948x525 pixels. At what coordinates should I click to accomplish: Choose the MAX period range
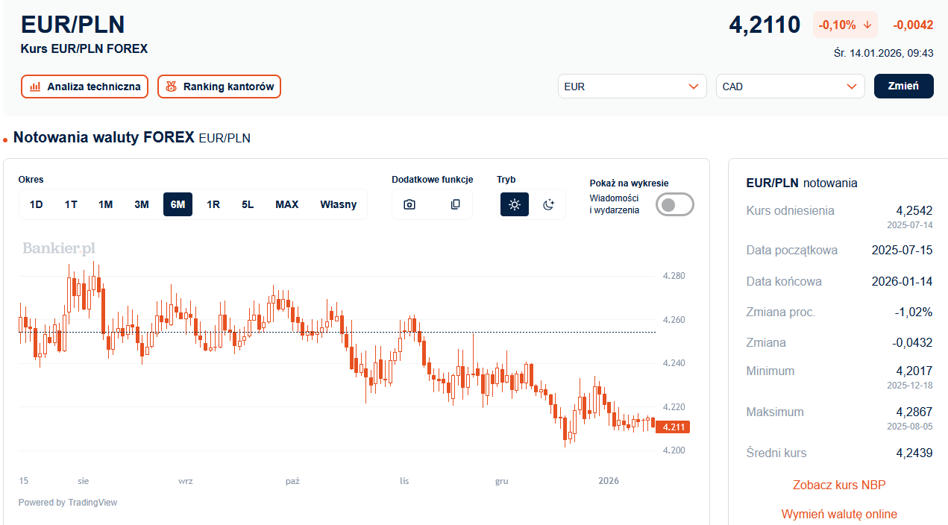pos(287,205)
